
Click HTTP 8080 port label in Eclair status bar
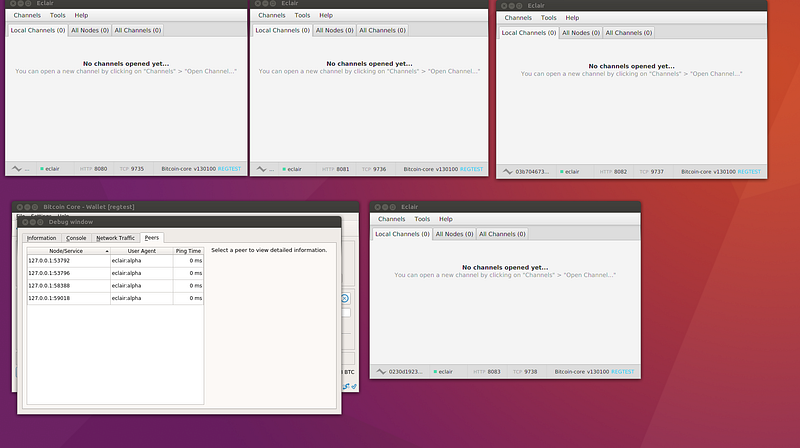tap(93, 169)
